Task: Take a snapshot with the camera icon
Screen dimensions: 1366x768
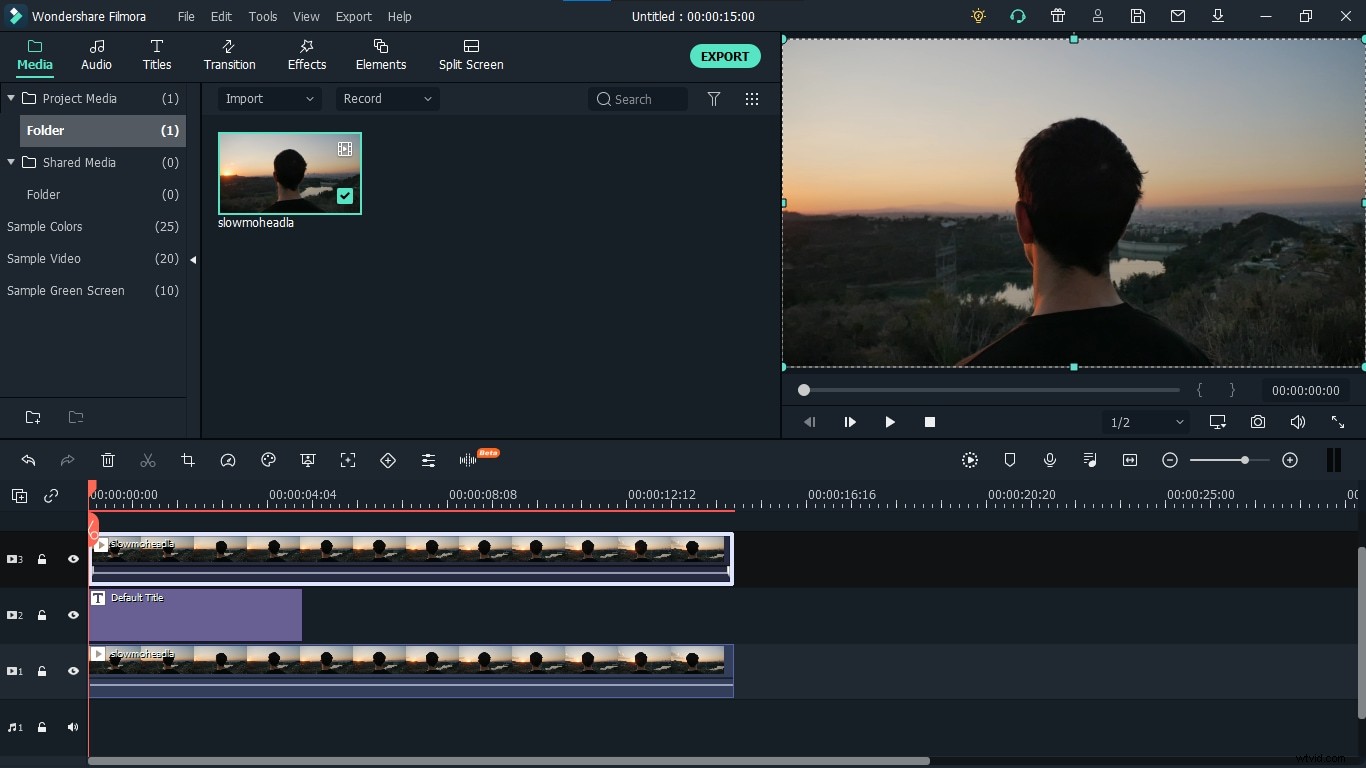Action: click(1258, 422)
